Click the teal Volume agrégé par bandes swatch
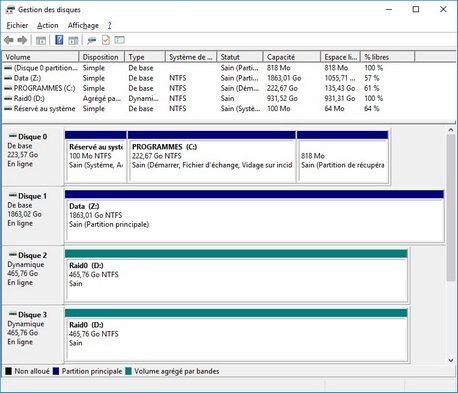Screen dimensions: 458x393 [128, 371]
